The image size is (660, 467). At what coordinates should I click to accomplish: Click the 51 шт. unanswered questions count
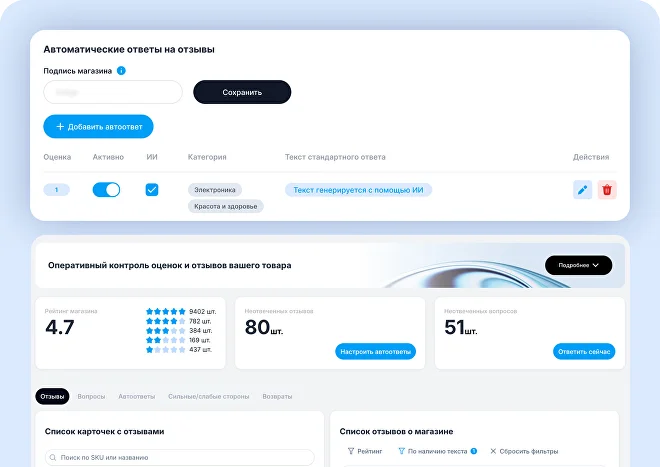(461, 327)
